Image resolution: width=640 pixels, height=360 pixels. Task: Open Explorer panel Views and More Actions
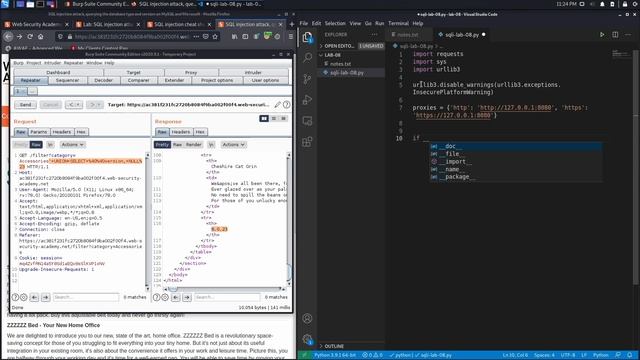point(375,35)
